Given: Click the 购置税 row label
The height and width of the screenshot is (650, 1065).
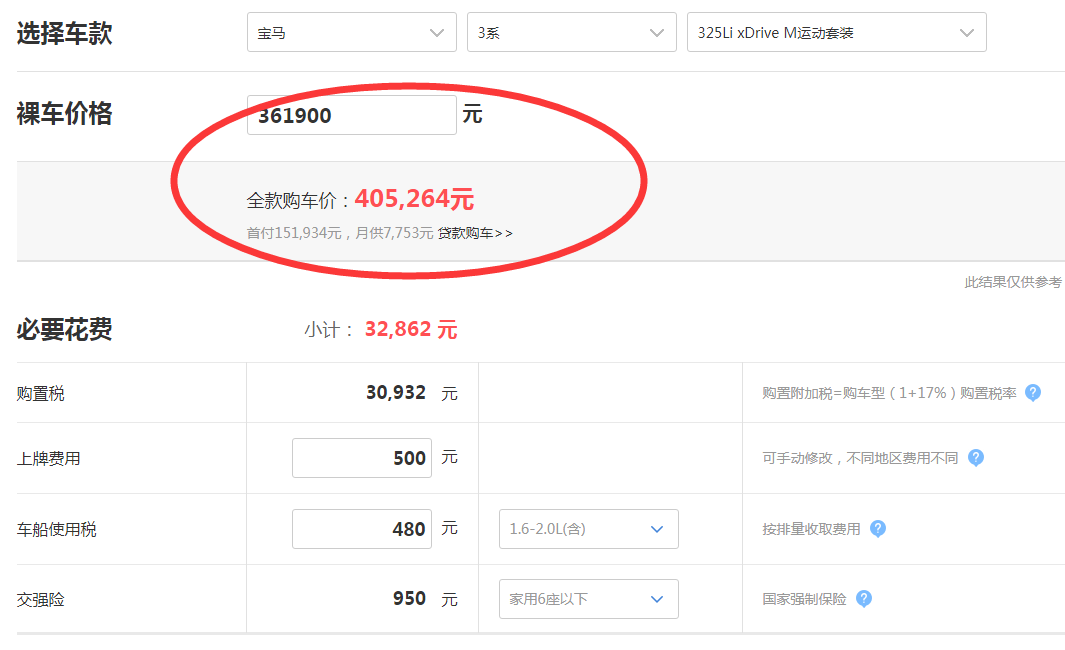Looking at the screenshot, I should [x=41, y=393].
